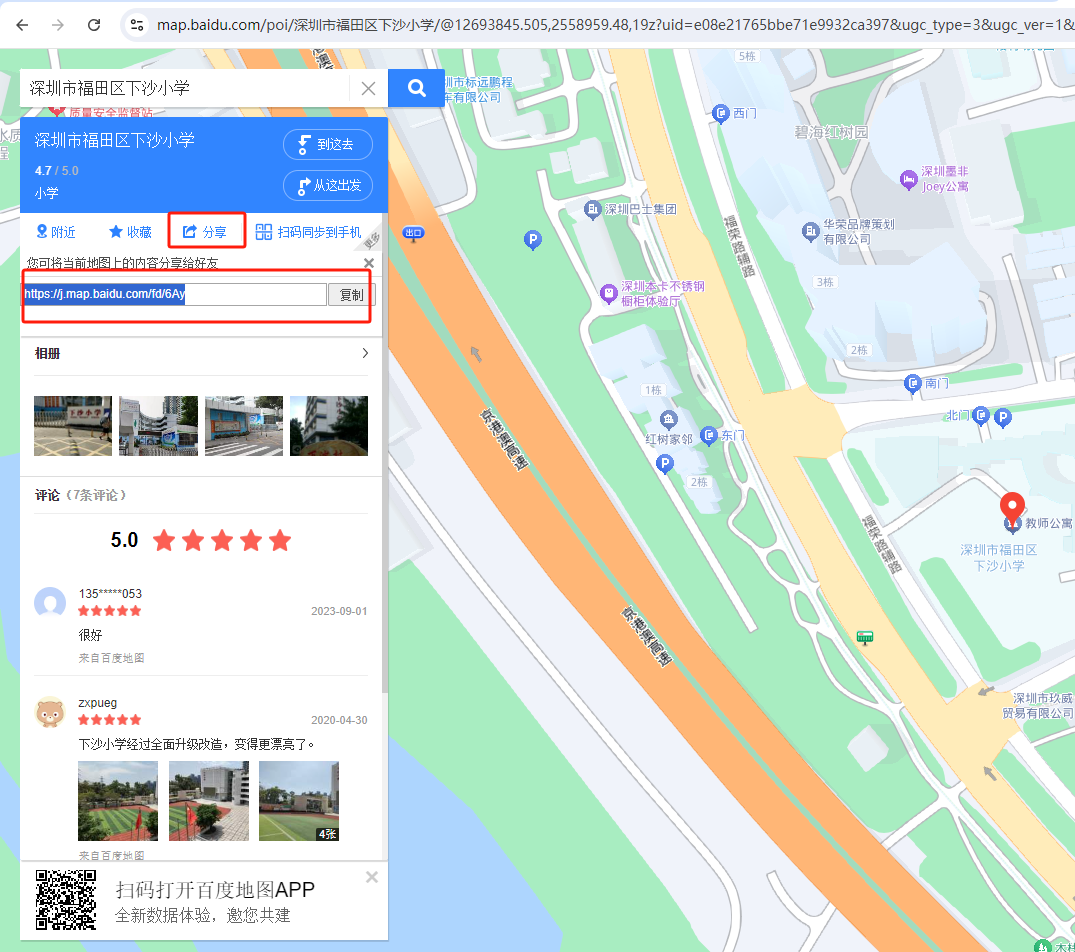Image resolution: width=1075 pixels, height=952 pixels.
Task: Click 到这去 route button
Action: 328,144
